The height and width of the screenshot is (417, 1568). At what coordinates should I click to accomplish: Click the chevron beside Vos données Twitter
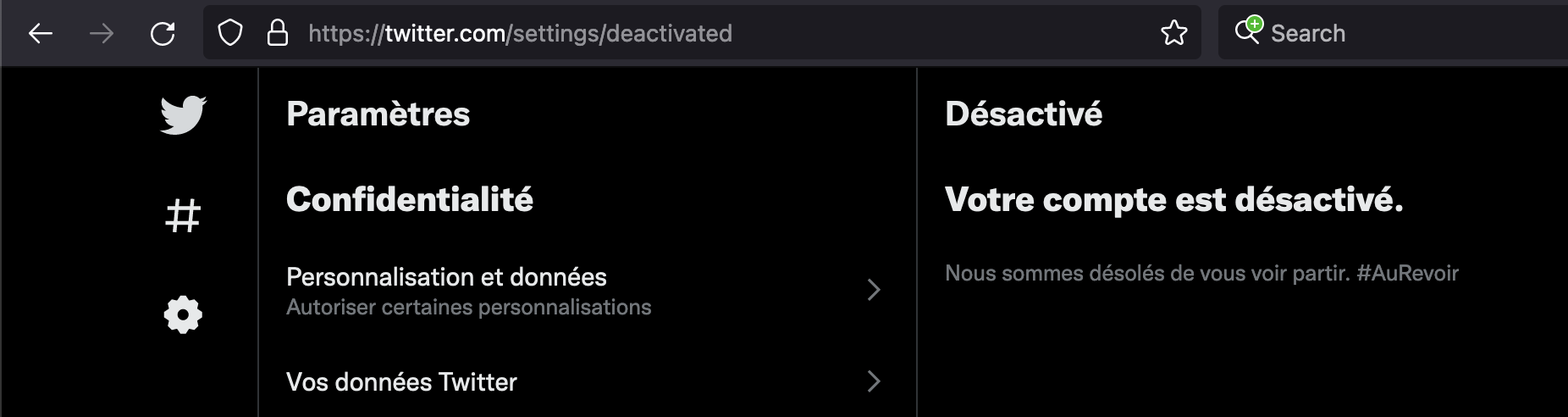click(874, 381)
